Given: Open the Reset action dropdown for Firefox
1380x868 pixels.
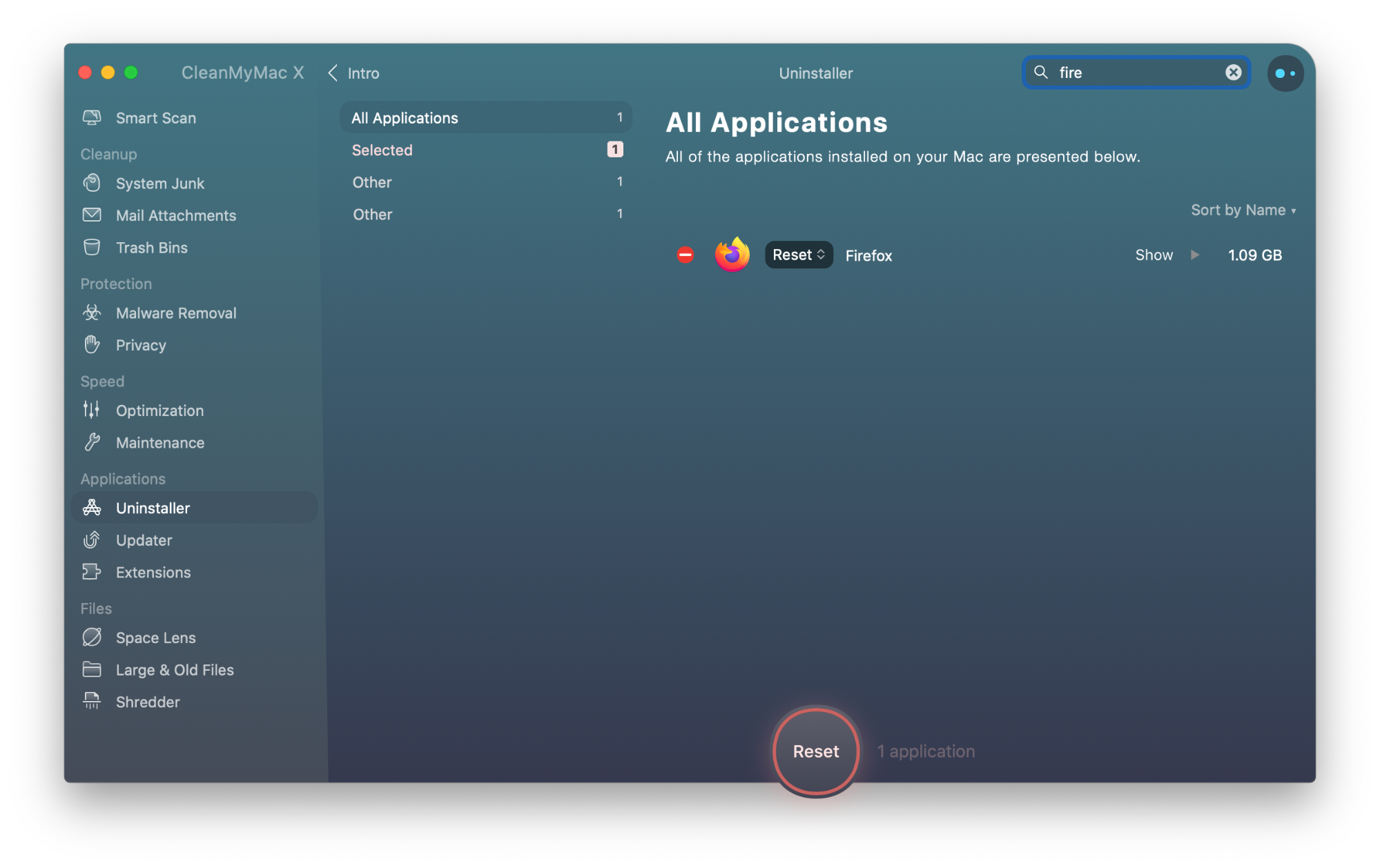Looking at the screenshot, I should (x=799, y=255).
